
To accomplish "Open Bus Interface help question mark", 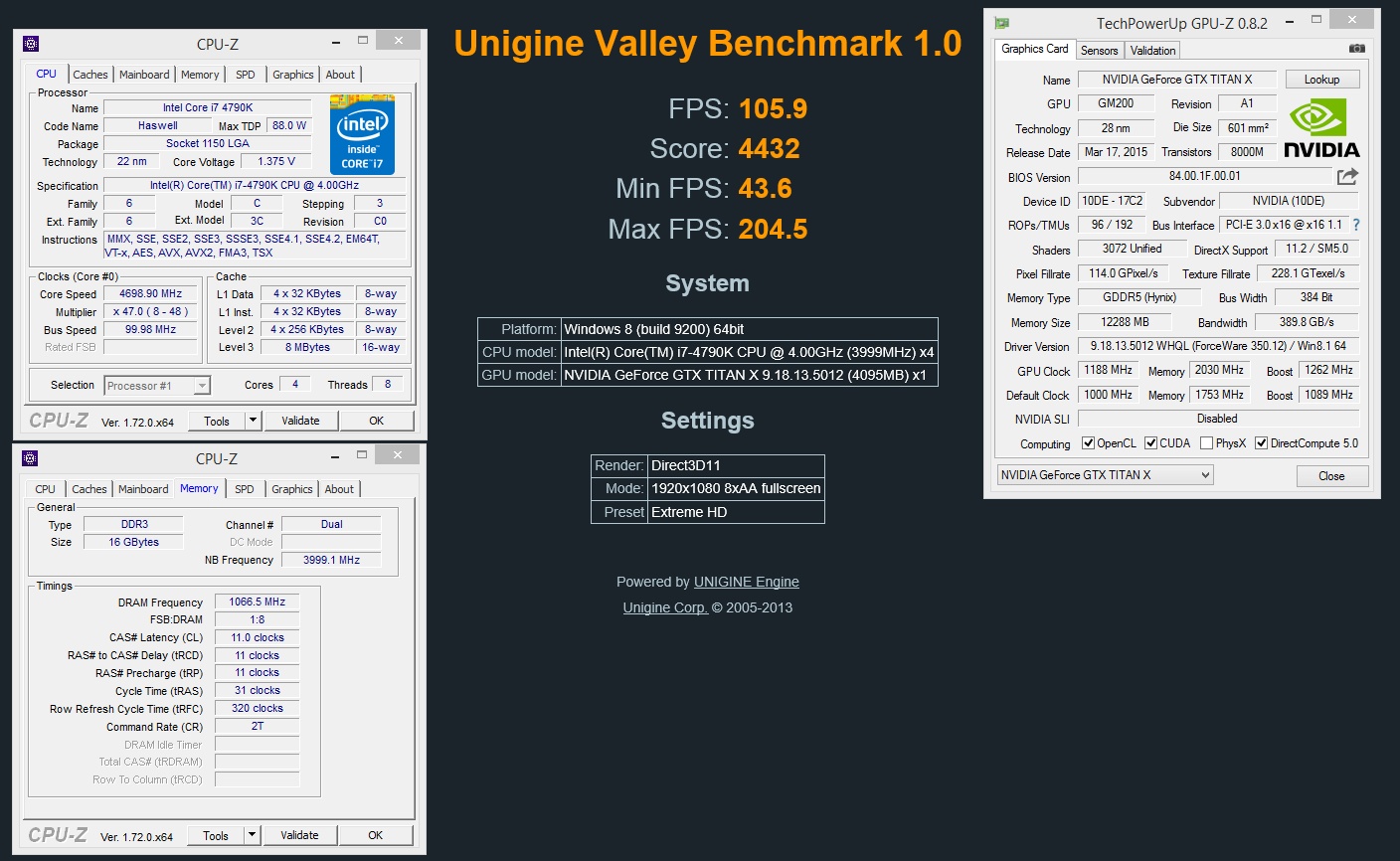I will 1356,225.
